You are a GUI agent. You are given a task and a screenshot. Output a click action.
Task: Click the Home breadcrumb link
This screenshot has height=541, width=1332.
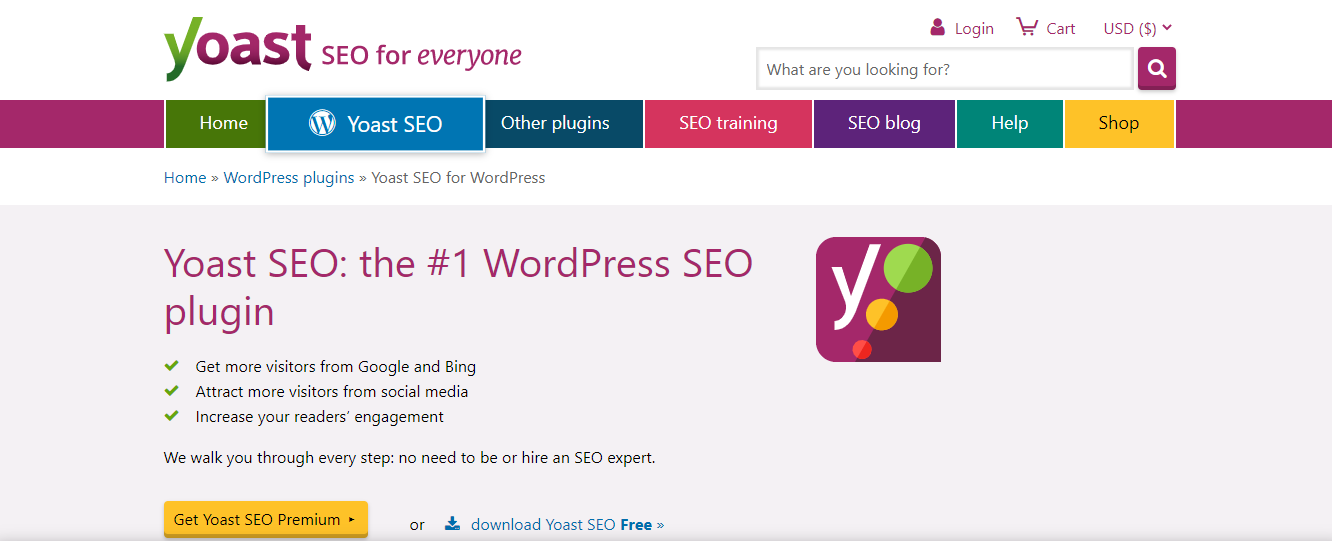tap(185, 177)
